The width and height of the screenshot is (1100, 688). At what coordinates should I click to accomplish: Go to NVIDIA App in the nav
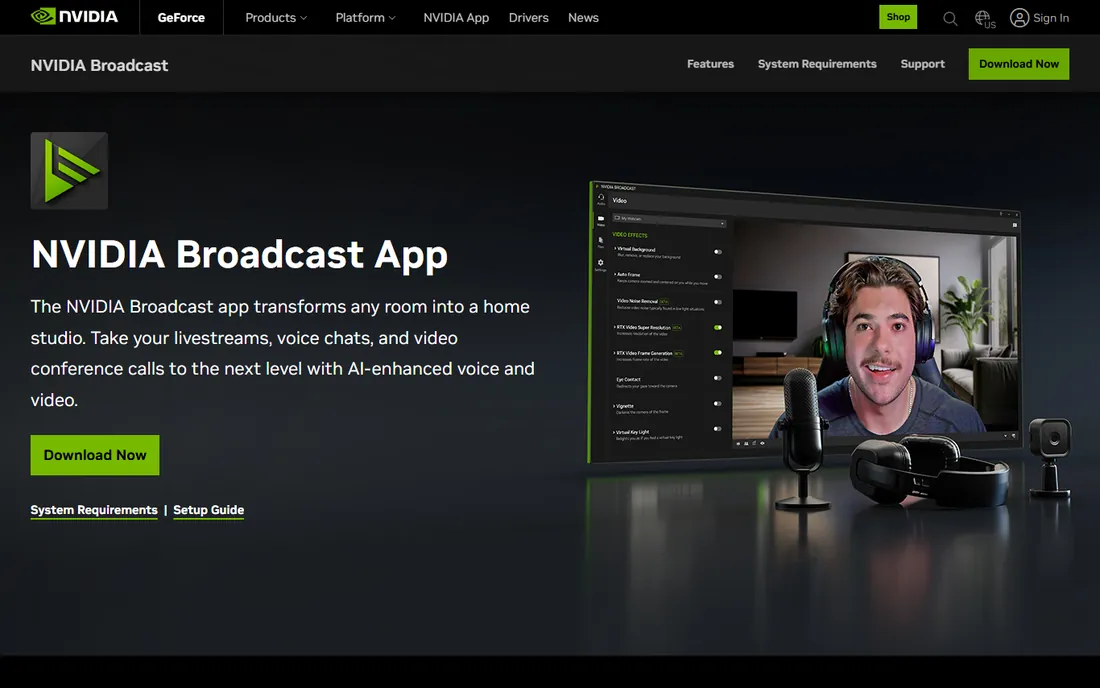pyautogui.click(x=456, y=18)
